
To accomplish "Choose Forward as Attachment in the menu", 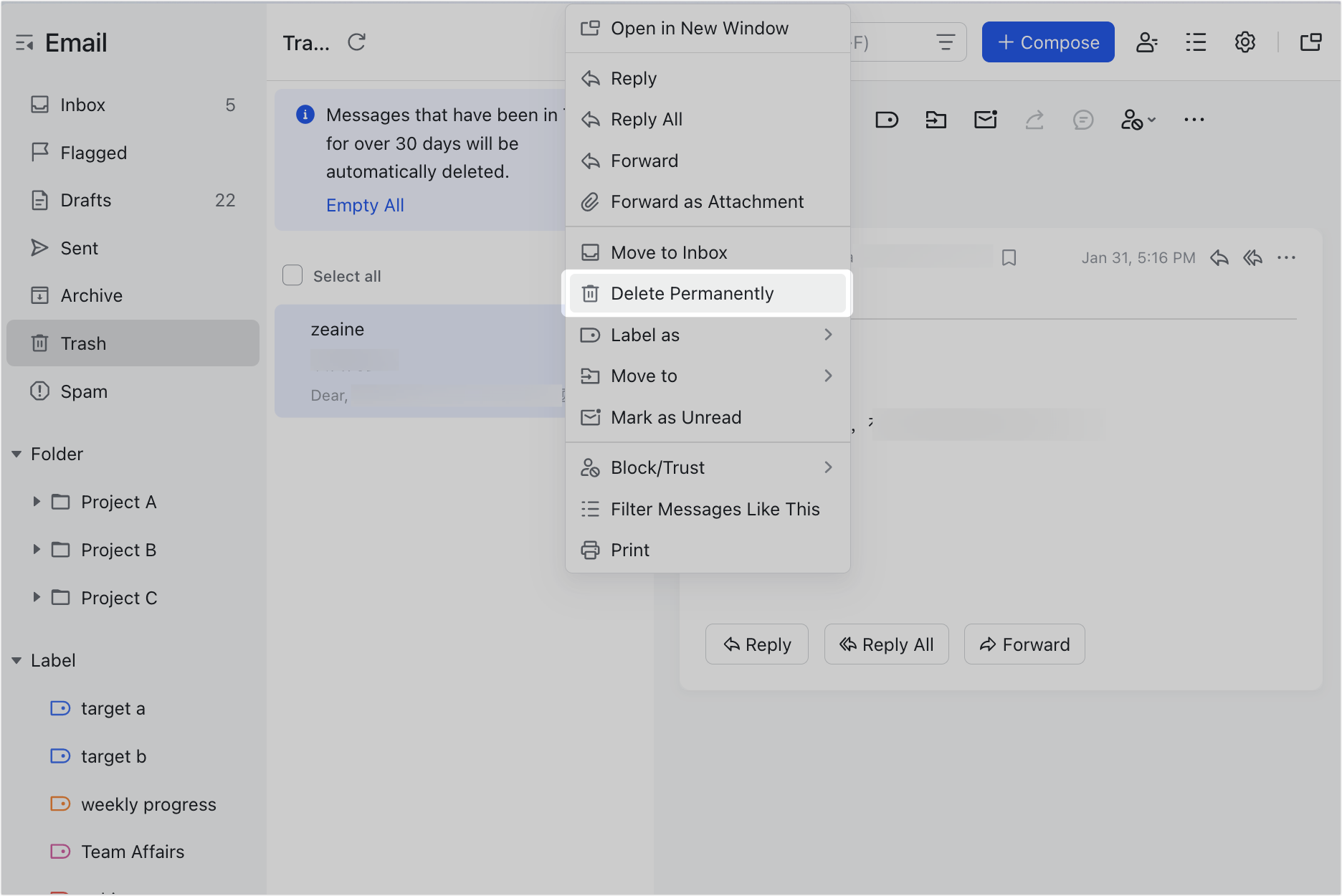I will [x=707, y=201].
